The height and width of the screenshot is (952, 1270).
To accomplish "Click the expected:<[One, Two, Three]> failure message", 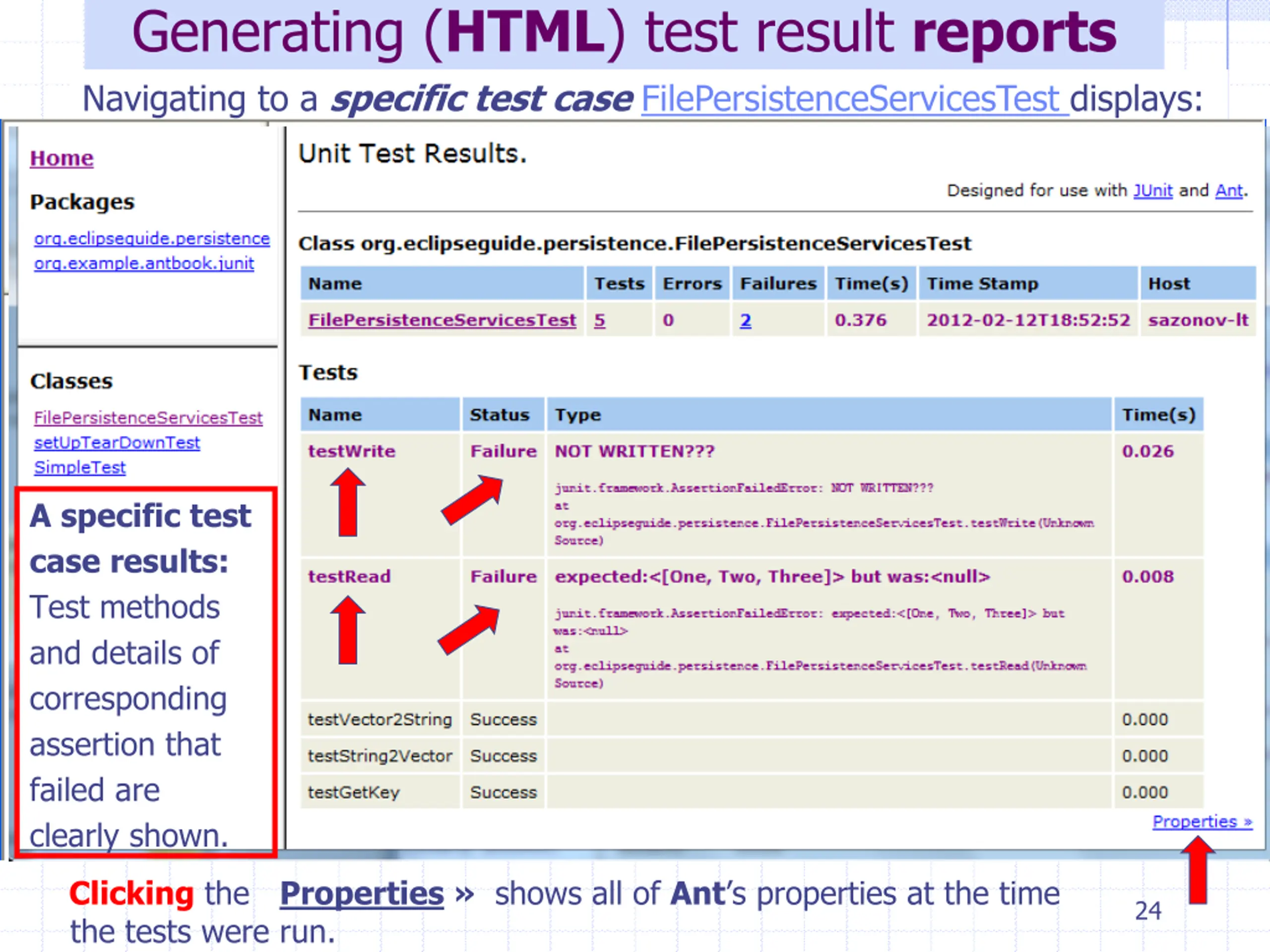I will click(x=772, y=576).
